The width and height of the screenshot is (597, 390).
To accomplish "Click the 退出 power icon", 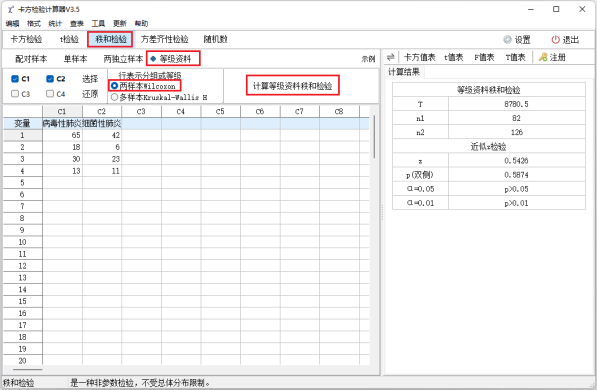I will click(x=555, y=40).
